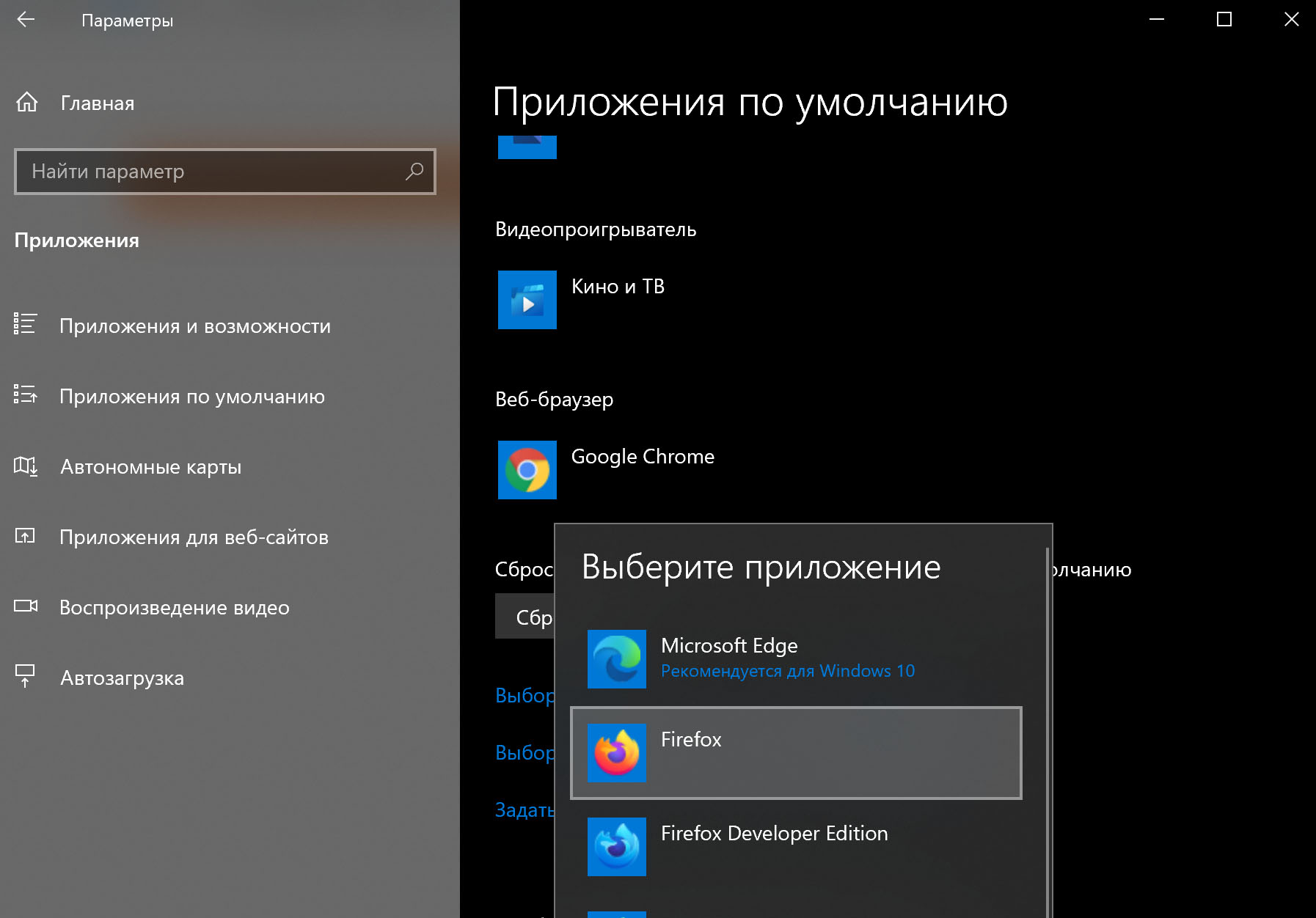The height and width of the screenshot is (918, 1316).
Task: Choose Firefox in app picker
Action: [x=796, y=753]
